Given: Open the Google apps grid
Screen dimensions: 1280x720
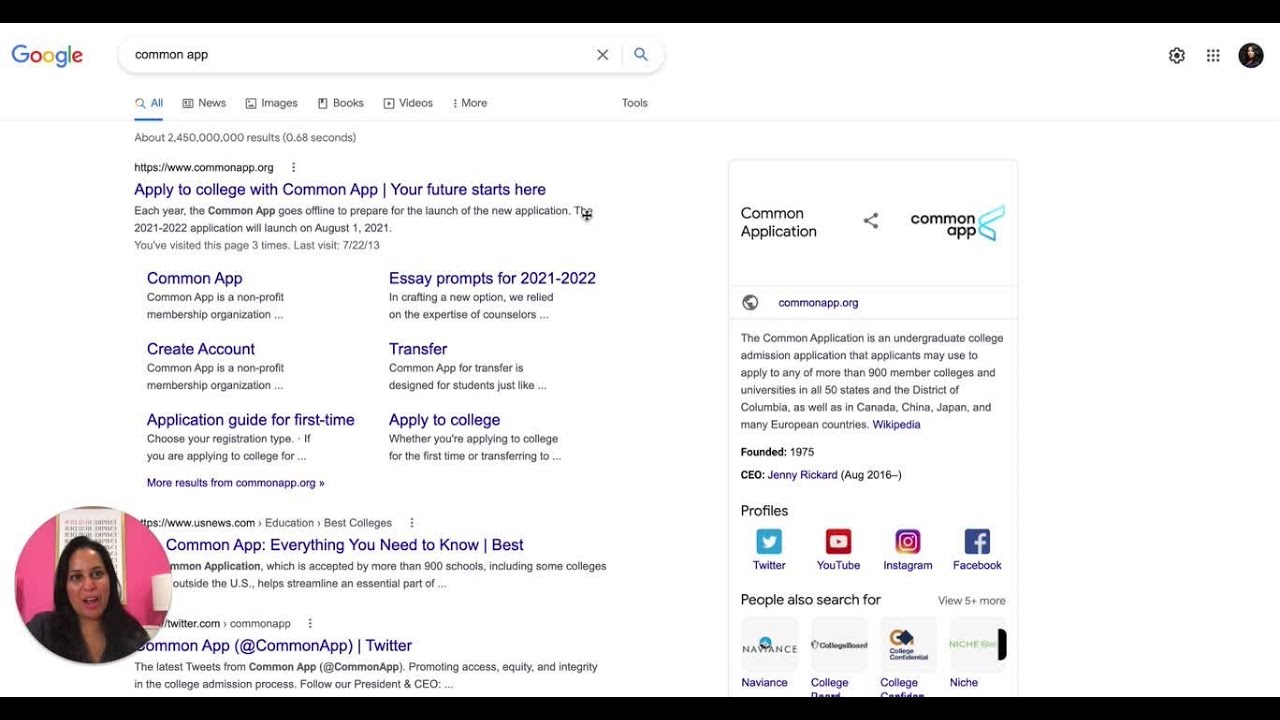Looking at the screenshot, I should (1213, 56).
